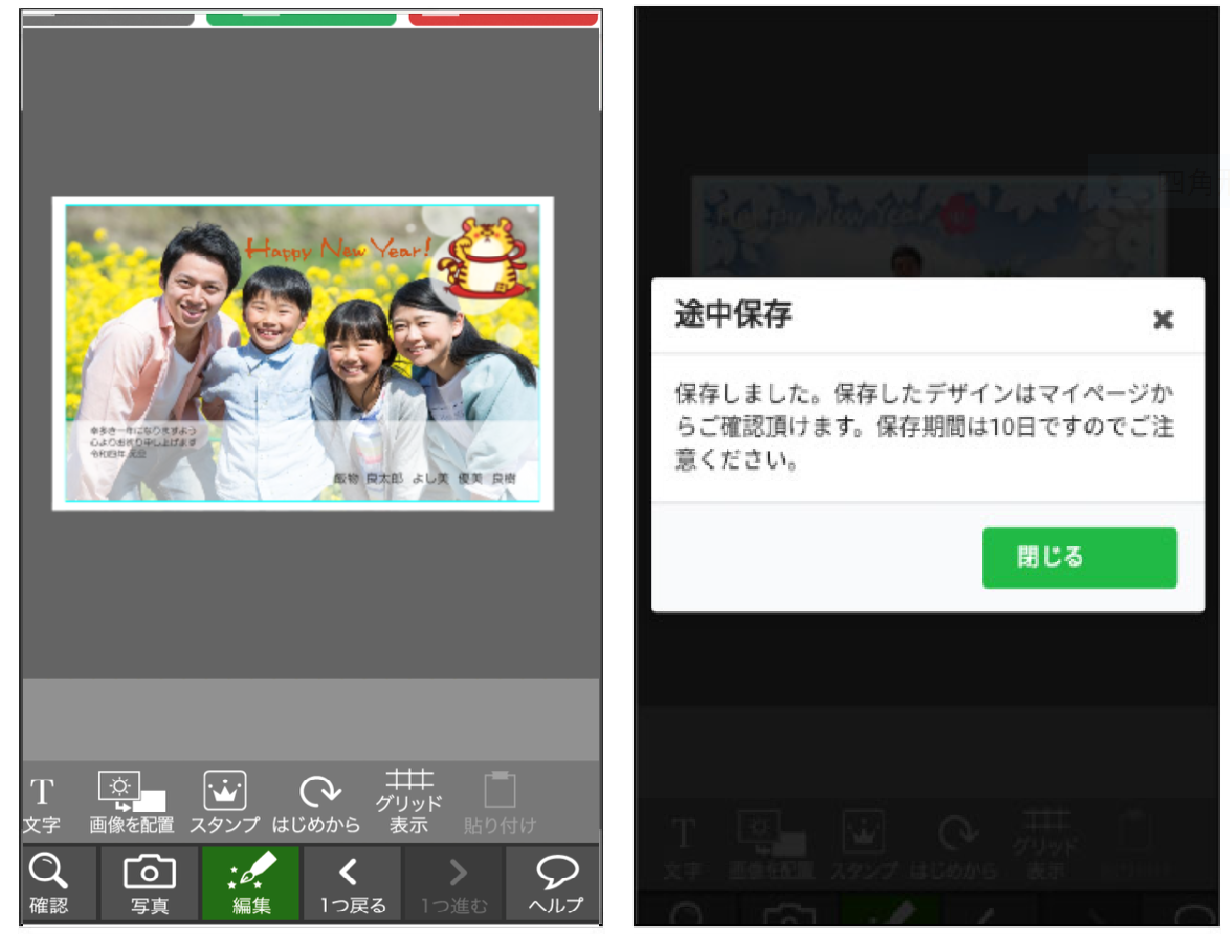Select the 文字 text tool
The width and height of the screenshot is (1230, 944).
(x=41, y=803)
